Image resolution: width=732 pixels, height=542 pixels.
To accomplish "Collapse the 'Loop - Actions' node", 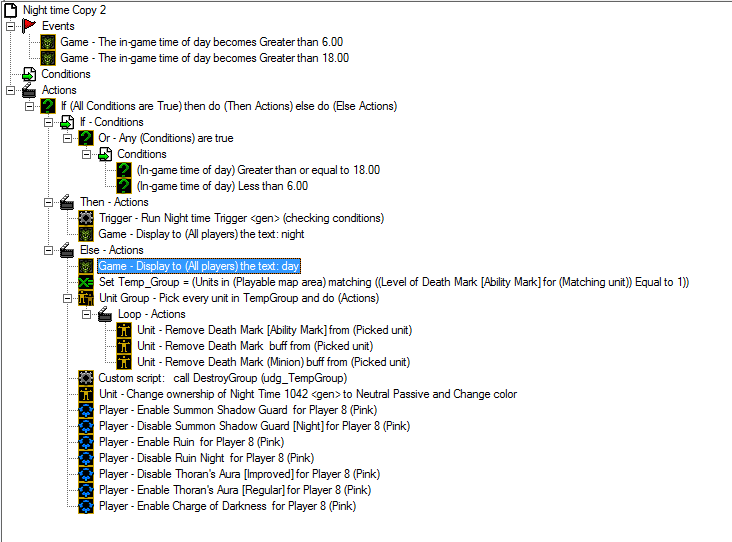I will [x=87, y=315].
